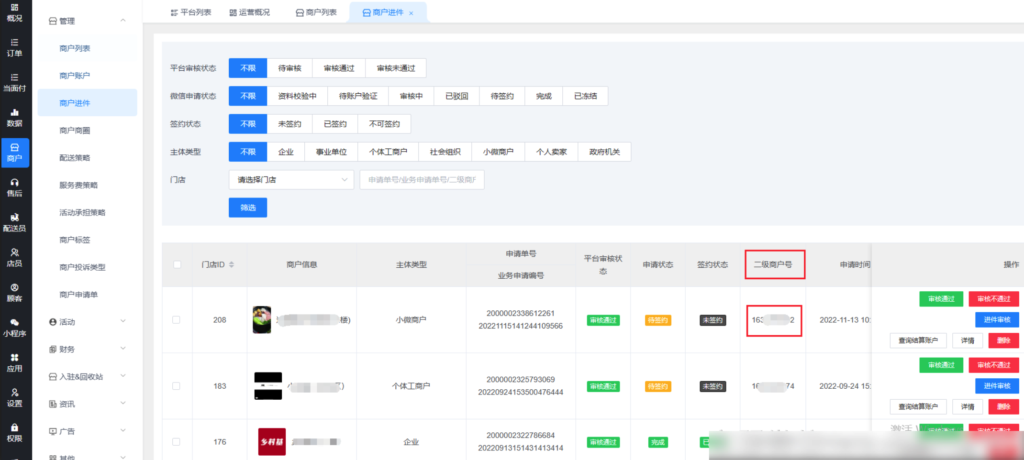1024x460 pixels.
Task: Click 查询结算账户 for store 183
Action: (918, 406)
